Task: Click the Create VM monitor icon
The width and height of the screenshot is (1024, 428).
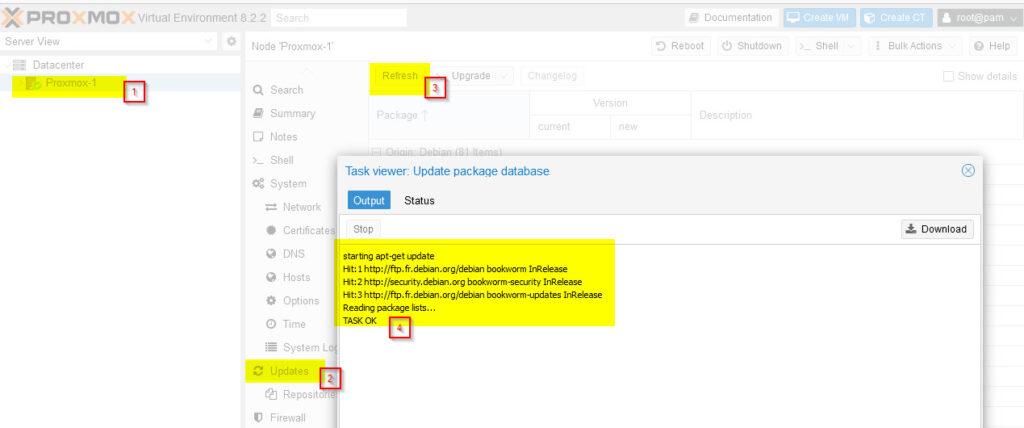Action: click(792, 18)
